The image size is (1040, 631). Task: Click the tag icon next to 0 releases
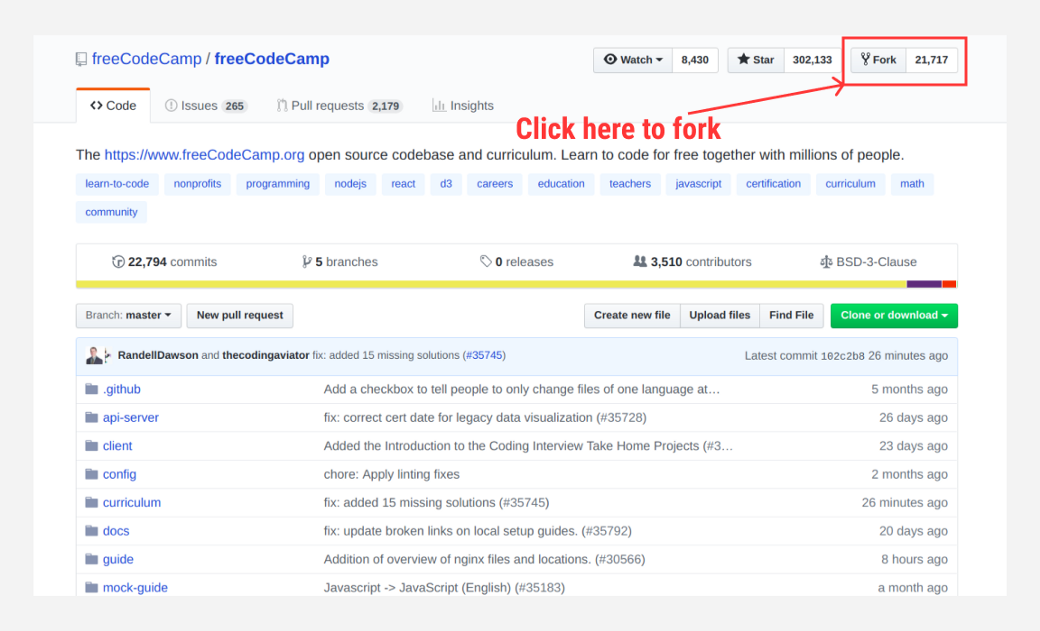tap(486, 261)
